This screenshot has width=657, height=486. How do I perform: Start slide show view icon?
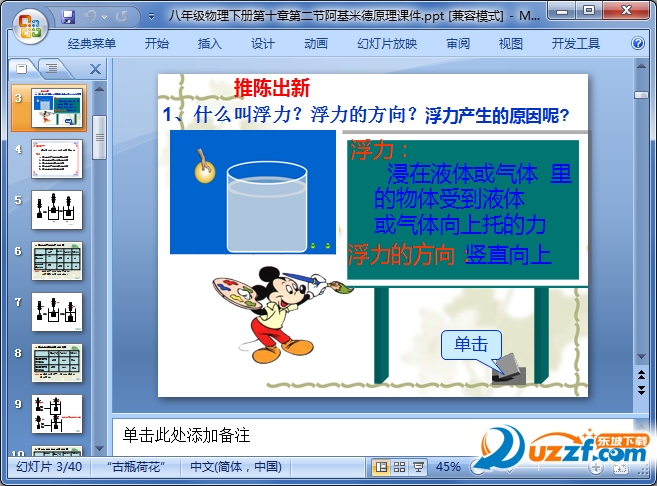[418, 467]
